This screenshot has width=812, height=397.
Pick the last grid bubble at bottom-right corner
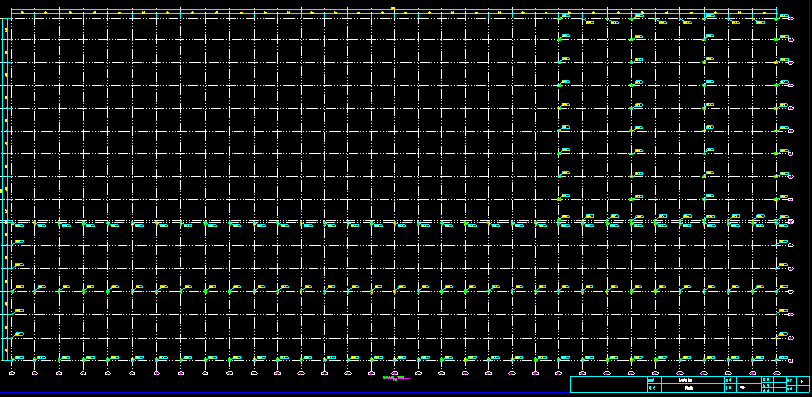pos(776,373)
